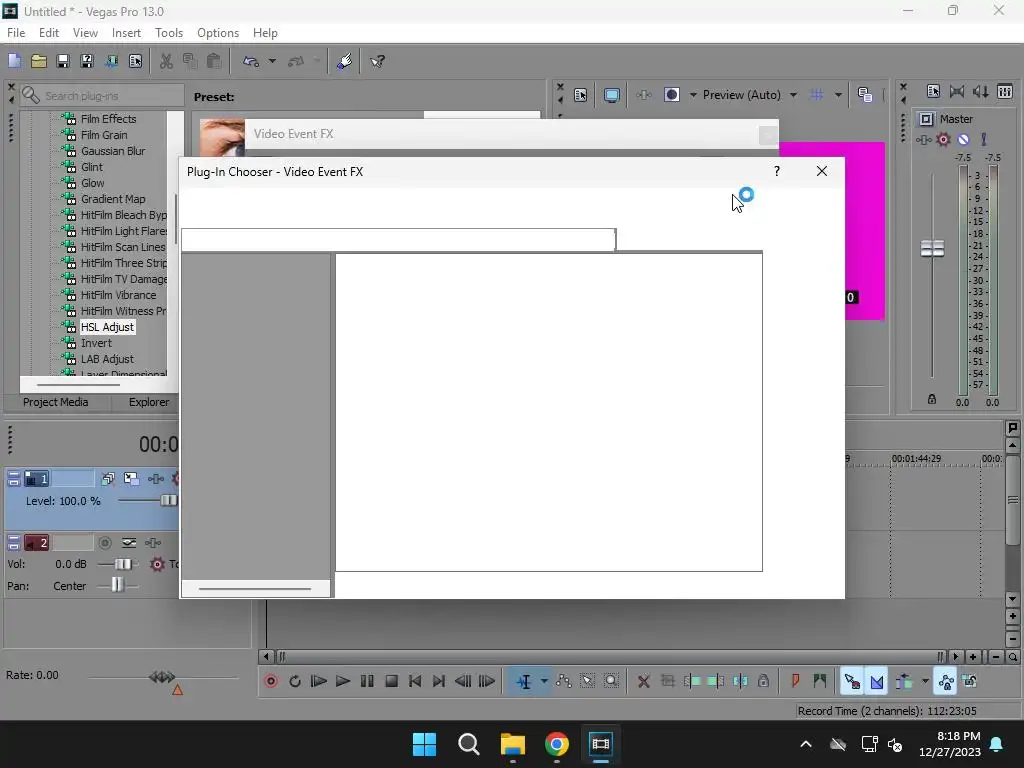Image resolution: width=1024 pixels, height=768 pixels.
Task: Open the View menu
Action: click(85, 33)
